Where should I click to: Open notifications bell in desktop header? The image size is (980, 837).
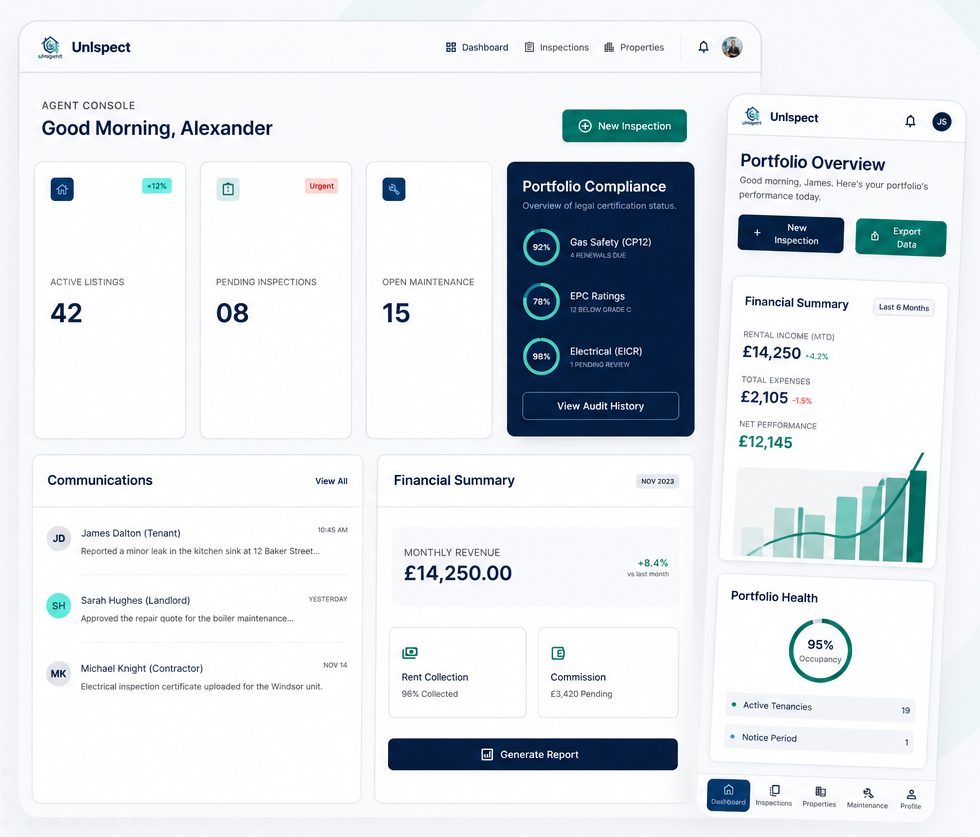coord(703,47)
